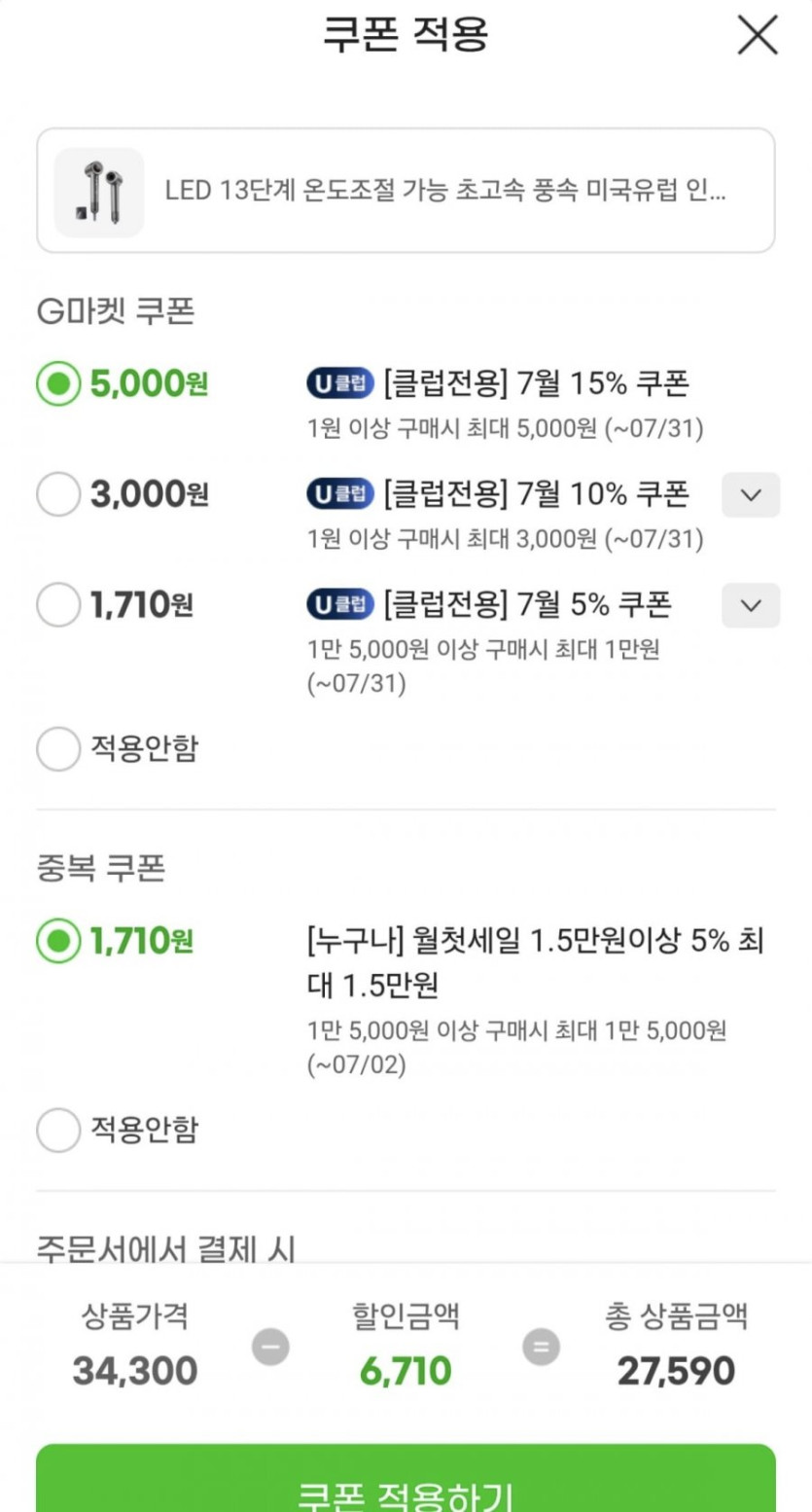Expand the 7월 10% coupon details

750,495
